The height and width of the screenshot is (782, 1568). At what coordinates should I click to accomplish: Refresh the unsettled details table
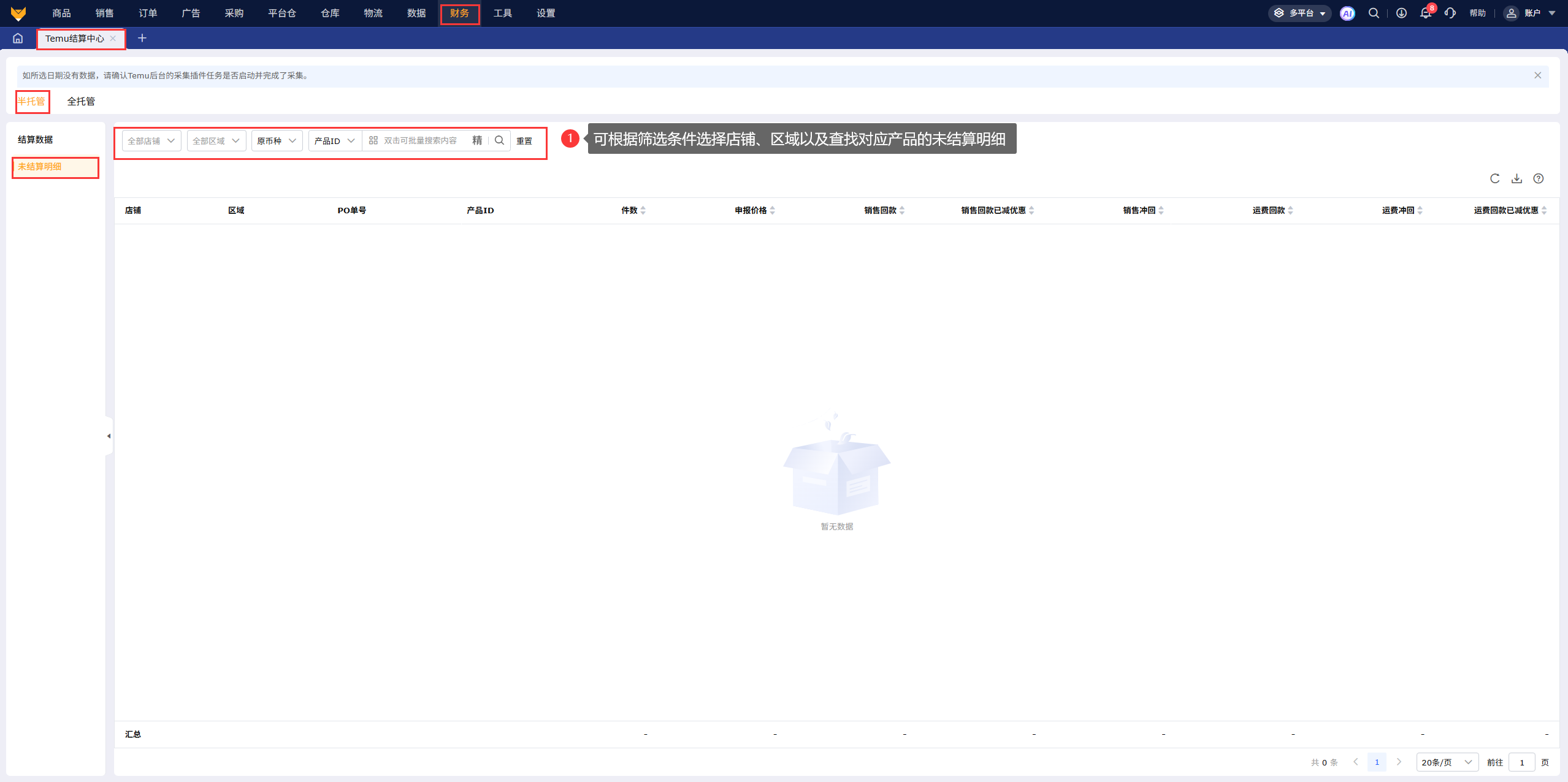point(1494,178)
